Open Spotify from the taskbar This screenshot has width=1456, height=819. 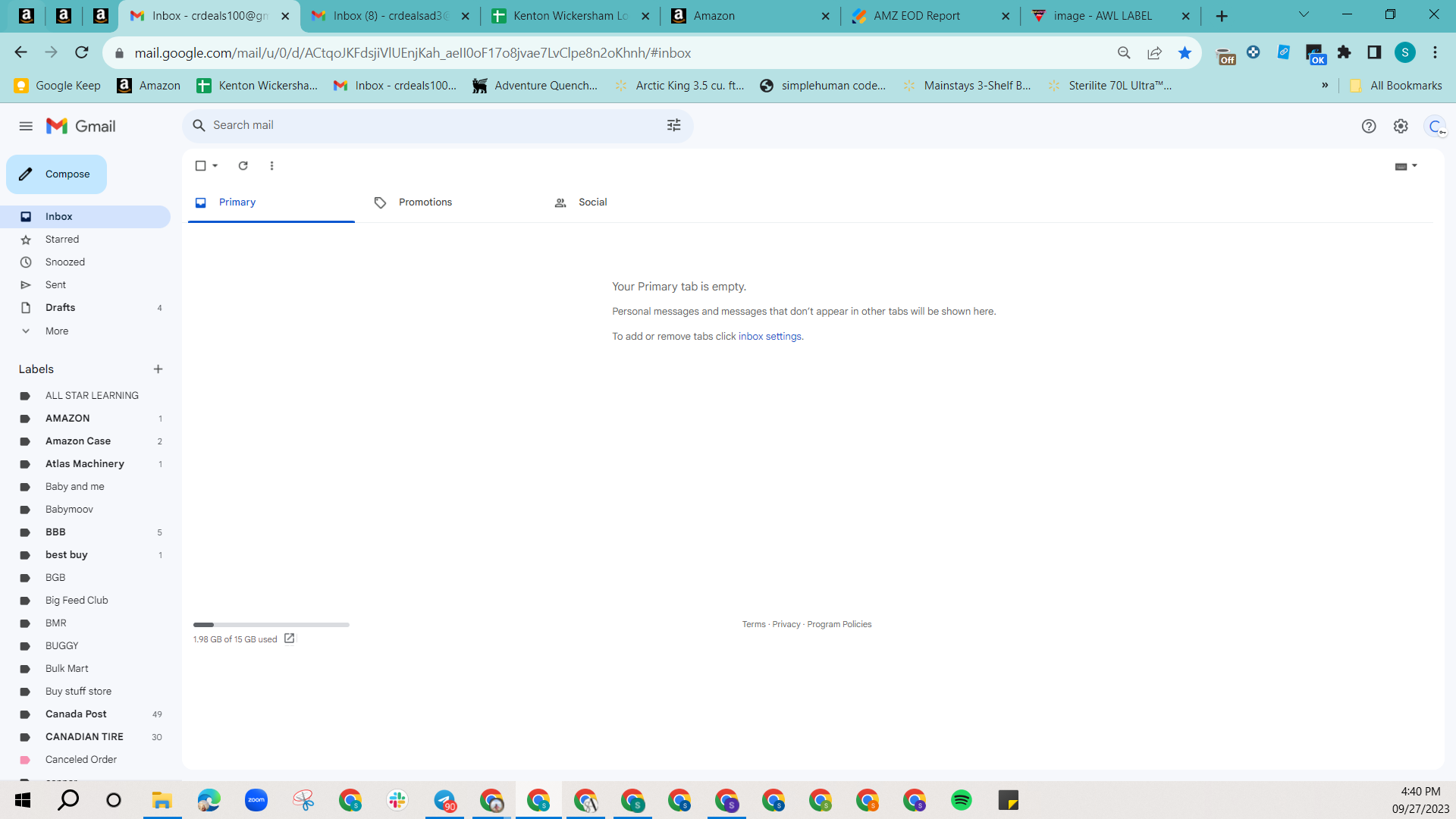[x=961, y=800]
